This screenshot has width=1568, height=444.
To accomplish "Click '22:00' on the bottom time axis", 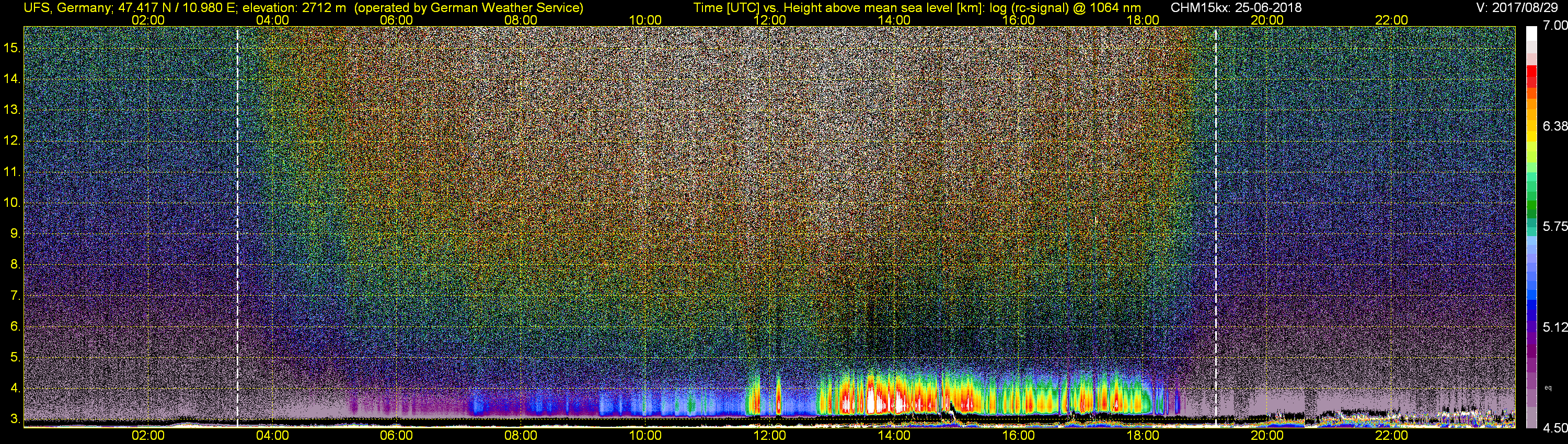I will pos(1391,436).
